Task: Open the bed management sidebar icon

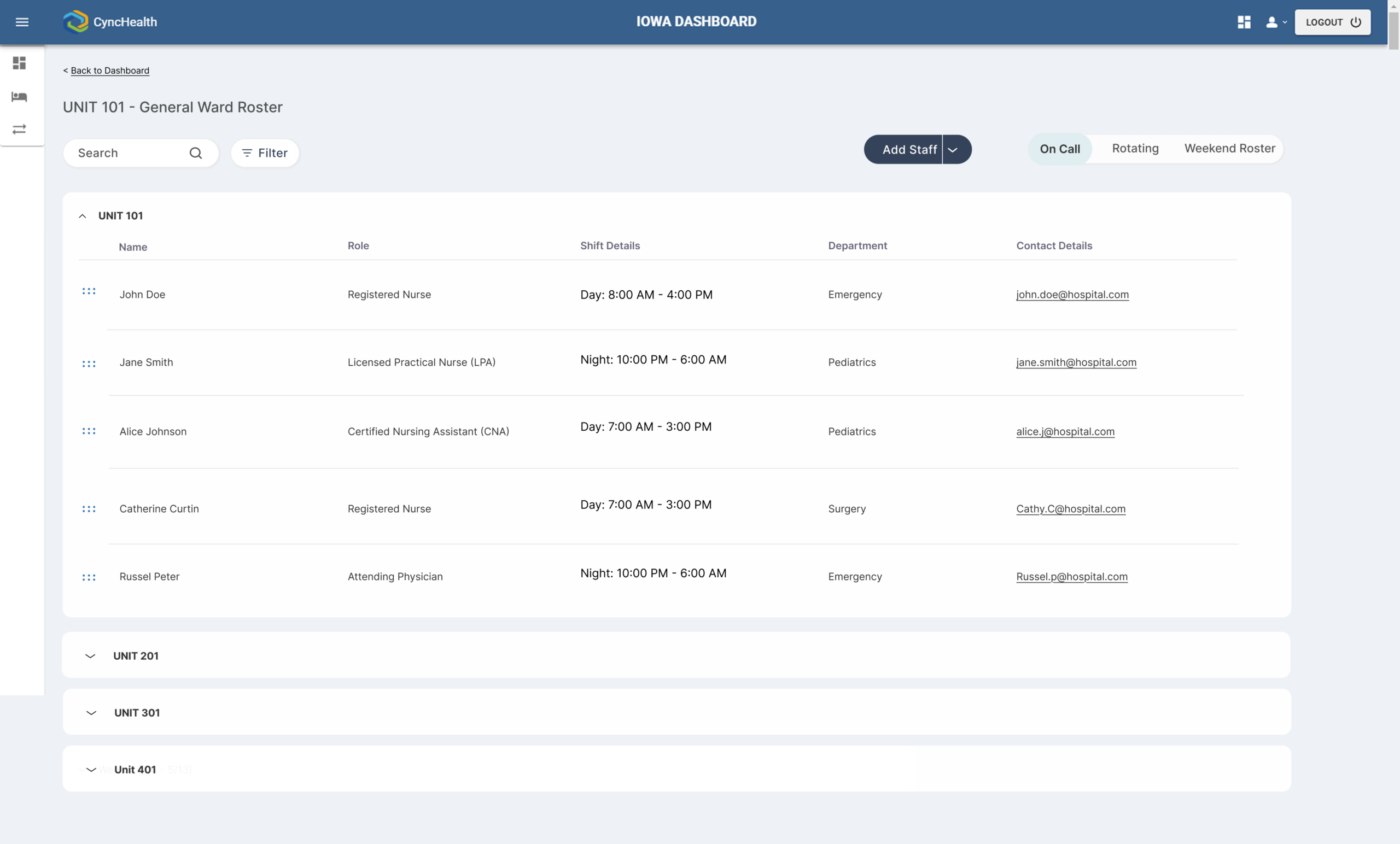Action: (x=19, y=97)
